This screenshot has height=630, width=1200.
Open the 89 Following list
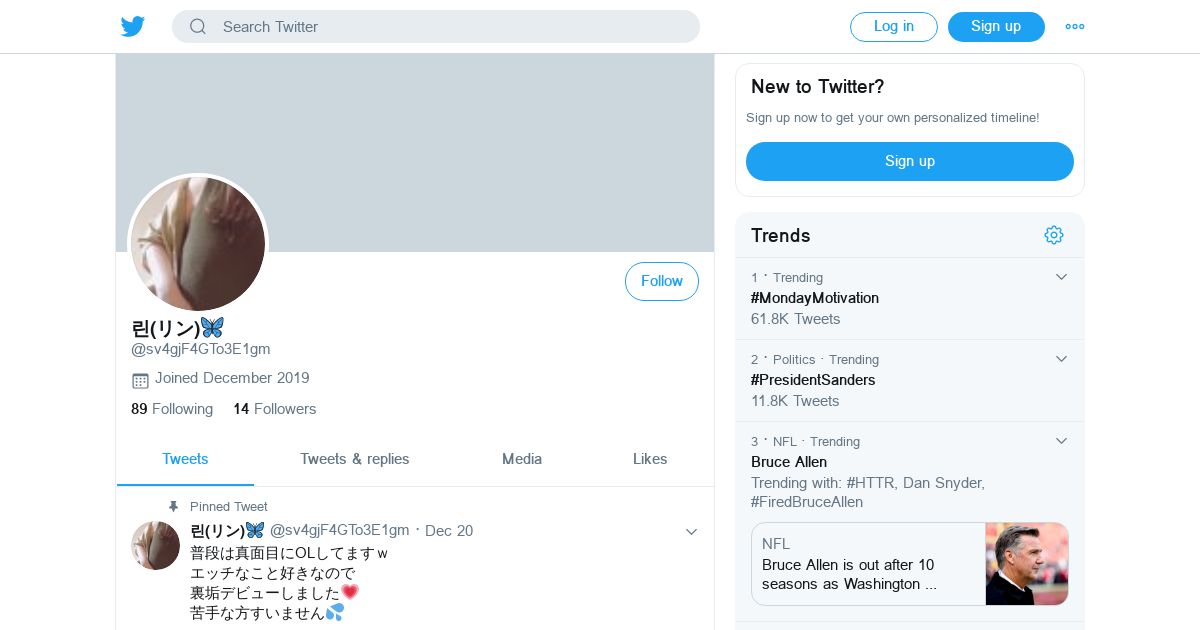[172, 409]
